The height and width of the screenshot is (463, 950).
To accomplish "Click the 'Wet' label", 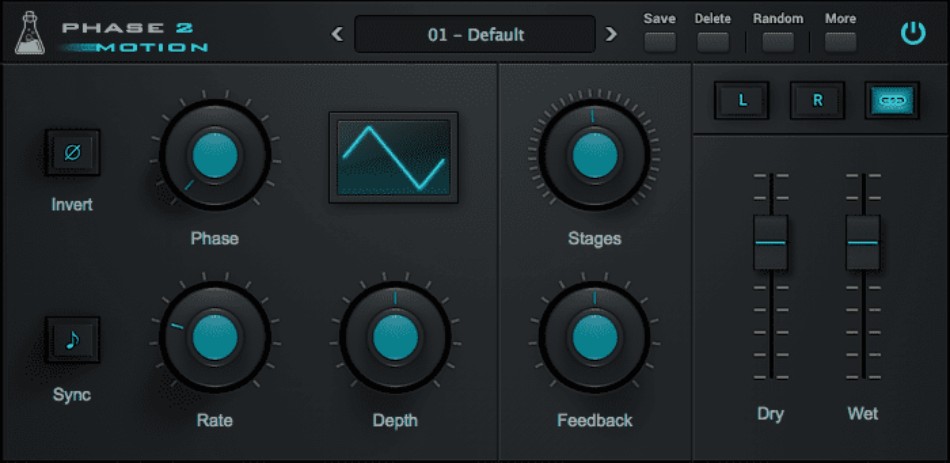I will coord(863,415).
